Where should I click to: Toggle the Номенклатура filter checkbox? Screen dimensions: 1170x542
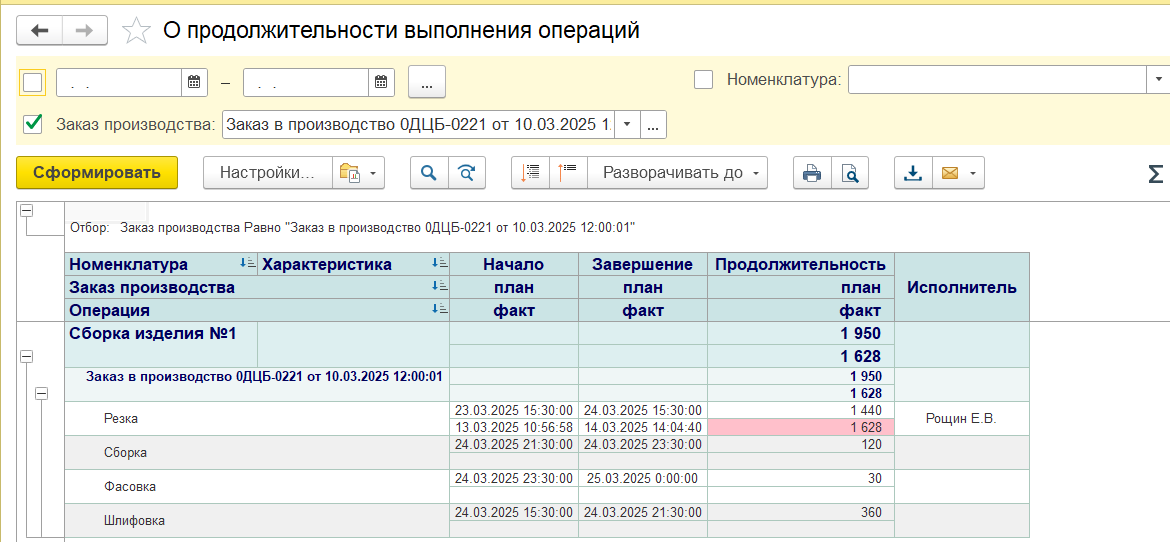[x=703, y=79]
